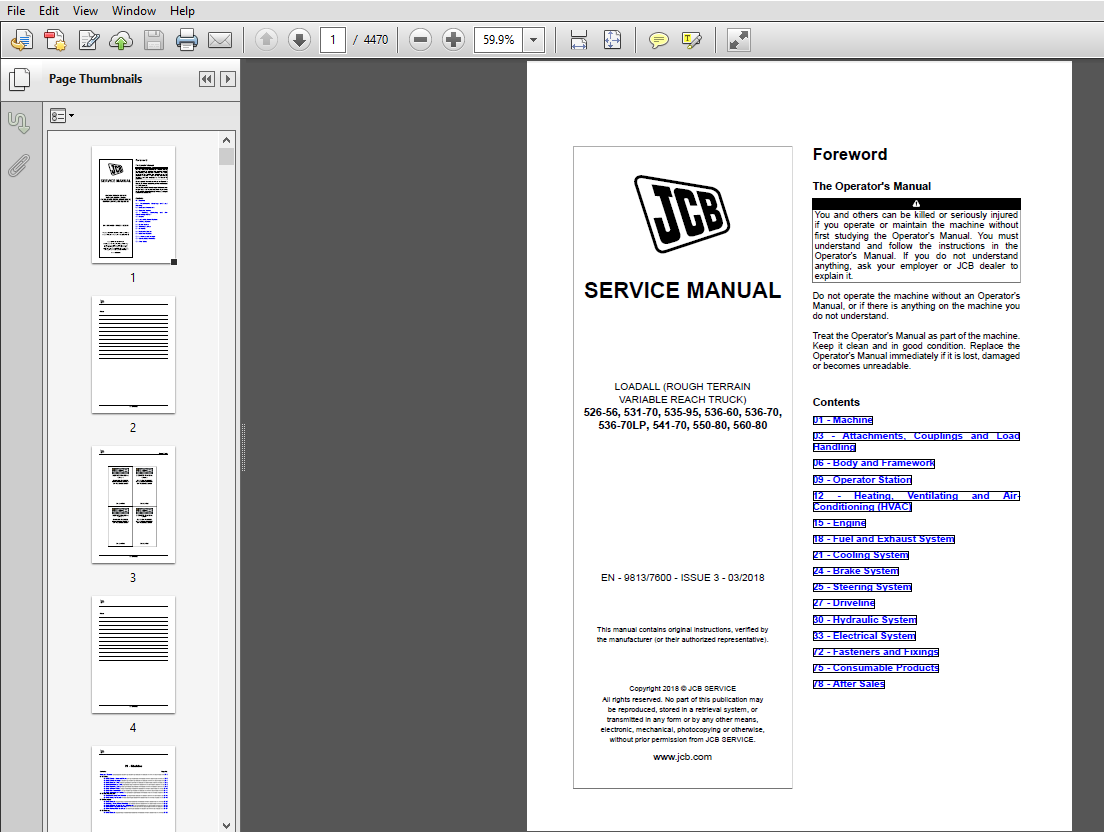Open '12 - Heating, Ventilating and Air-Conditioning' link
This screenshot has height=832, width=1104.
pos(916,501)
